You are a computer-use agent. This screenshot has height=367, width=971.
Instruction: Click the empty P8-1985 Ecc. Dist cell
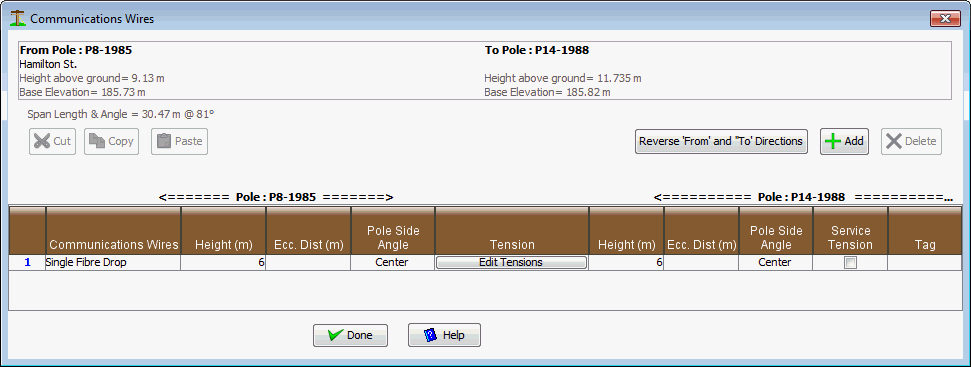pyautogui.click(x=308, y=262)
